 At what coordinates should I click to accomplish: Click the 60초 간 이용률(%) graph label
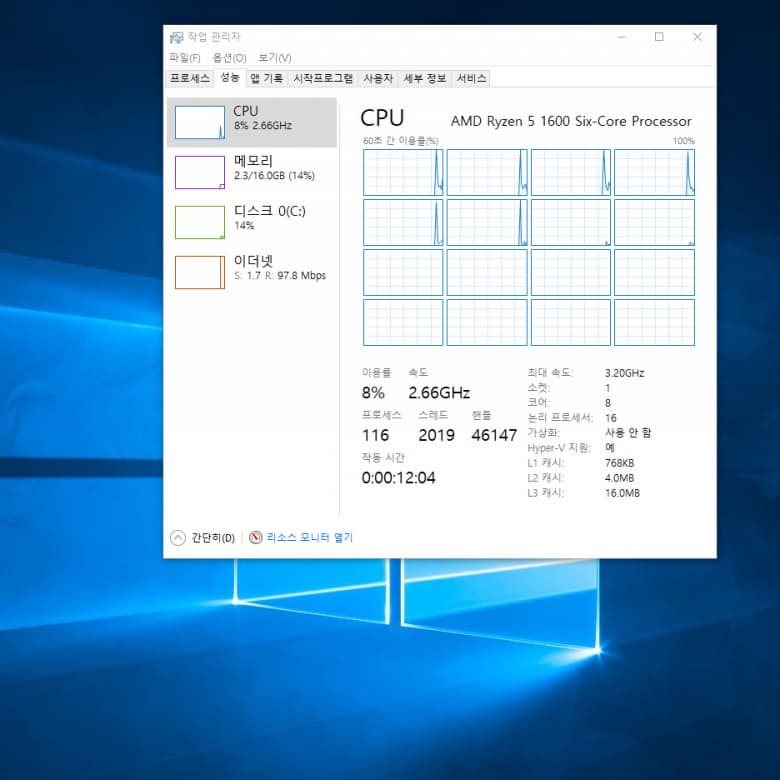tap(400, 141)
